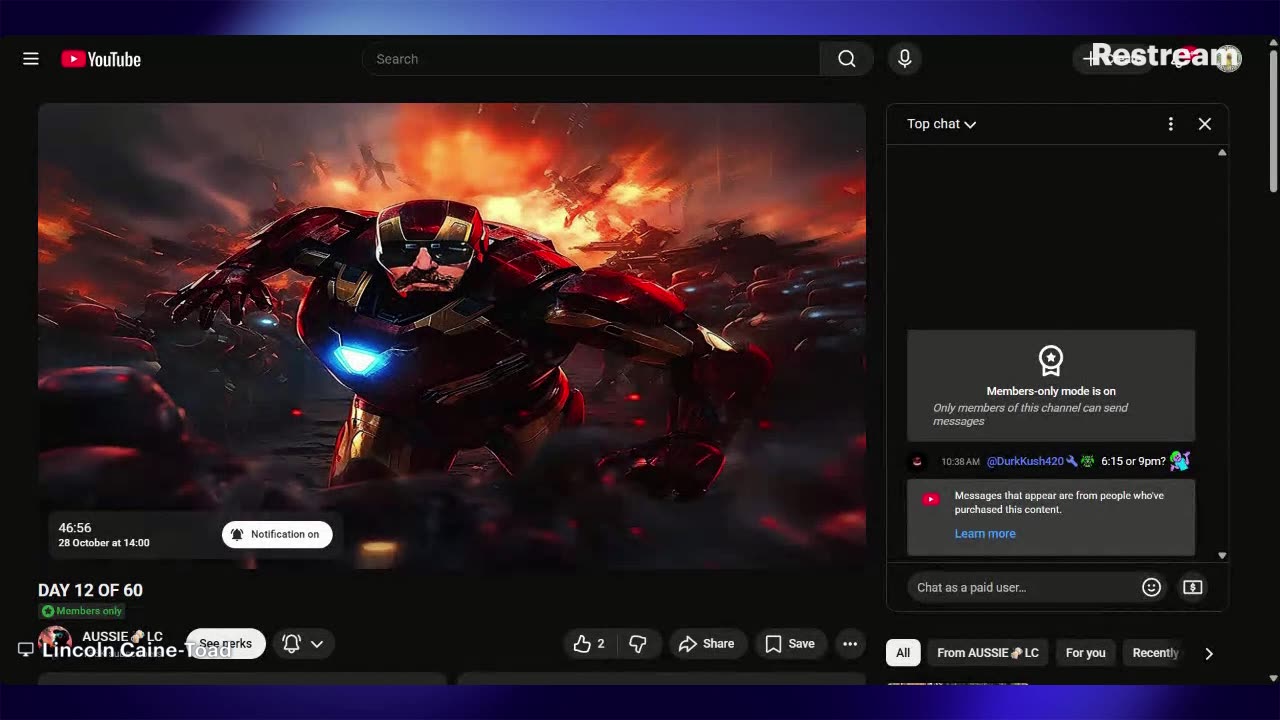1280x720 pixels.
Task: Select the Recently chip
Action: pos(1155,653)
